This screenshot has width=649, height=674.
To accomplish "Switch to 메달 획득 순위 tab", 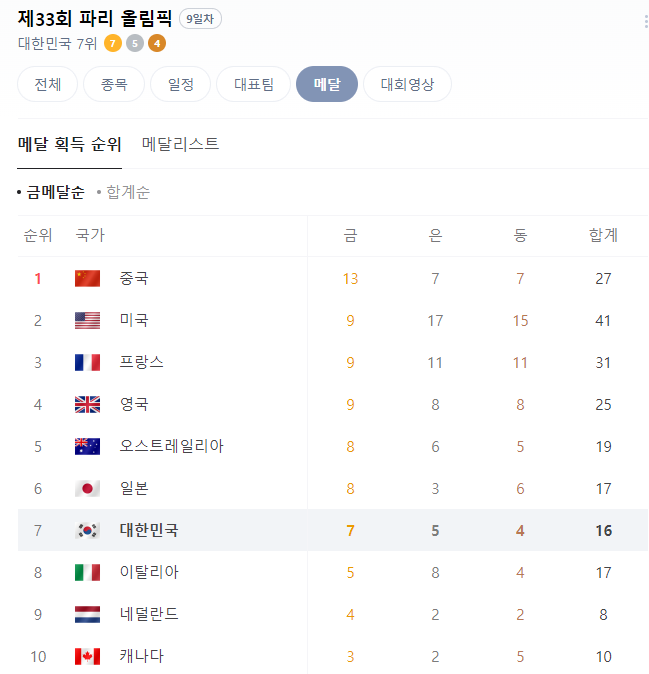I will coord(69,144).
